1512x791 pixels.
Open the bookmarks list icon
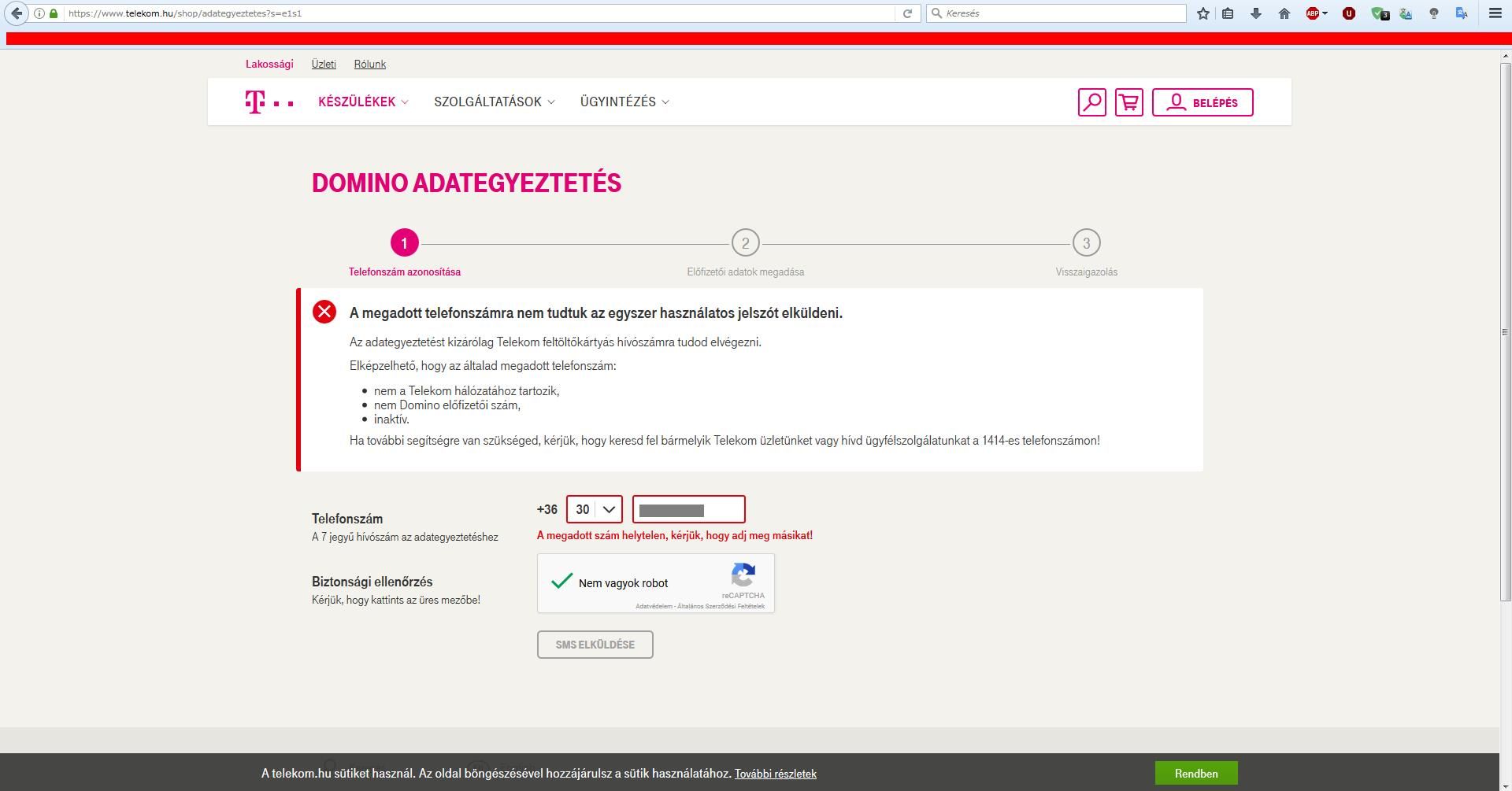1228,13
